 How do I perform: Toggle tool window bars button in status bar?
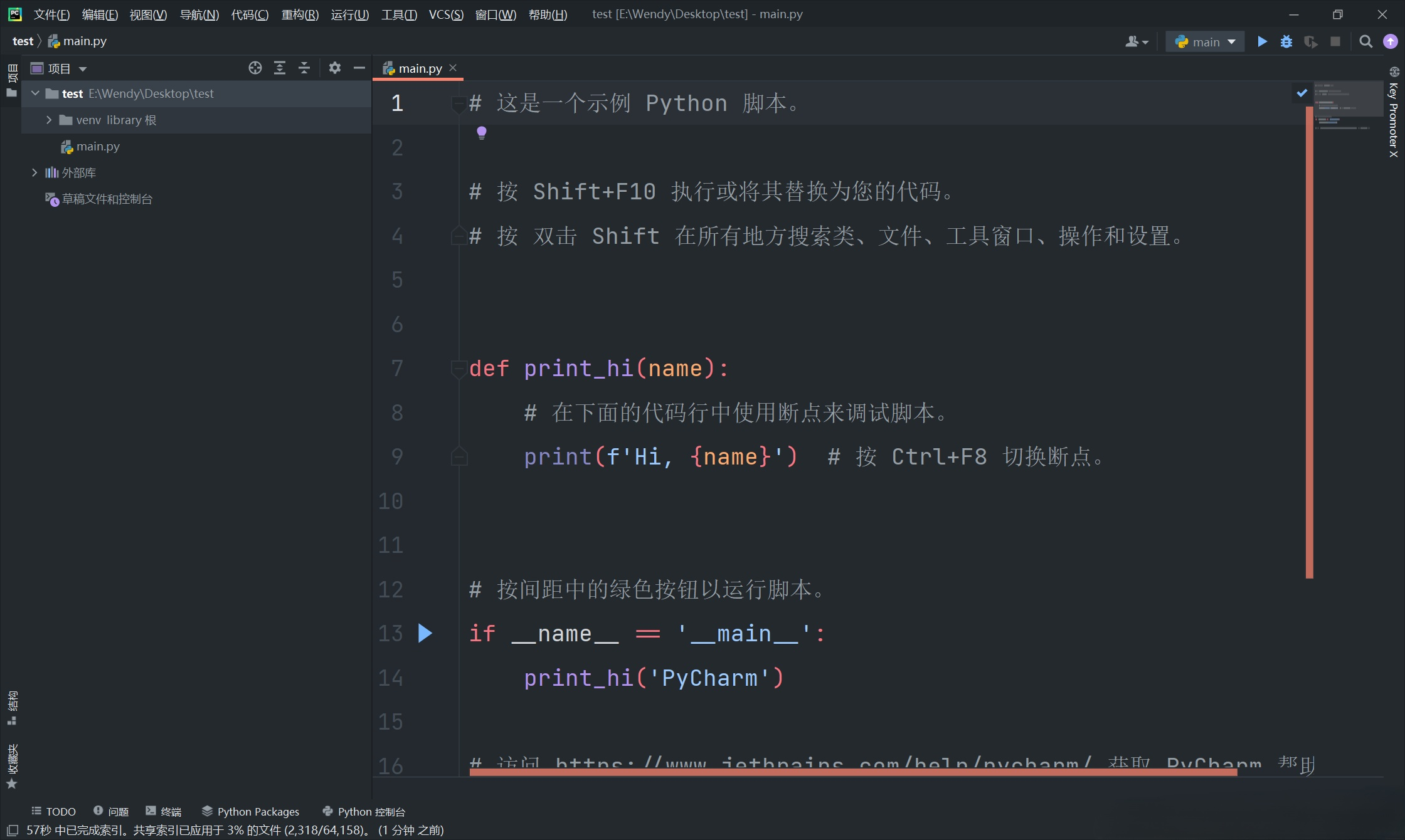(x=12, y=830)
